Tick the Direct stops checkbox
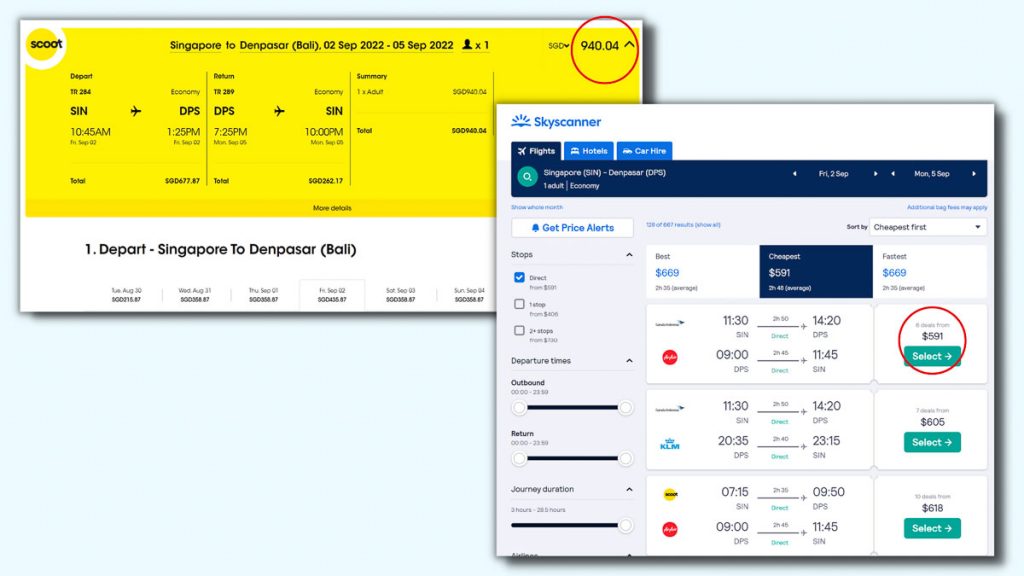The image size is (1024, 576). tap(519, 278)
